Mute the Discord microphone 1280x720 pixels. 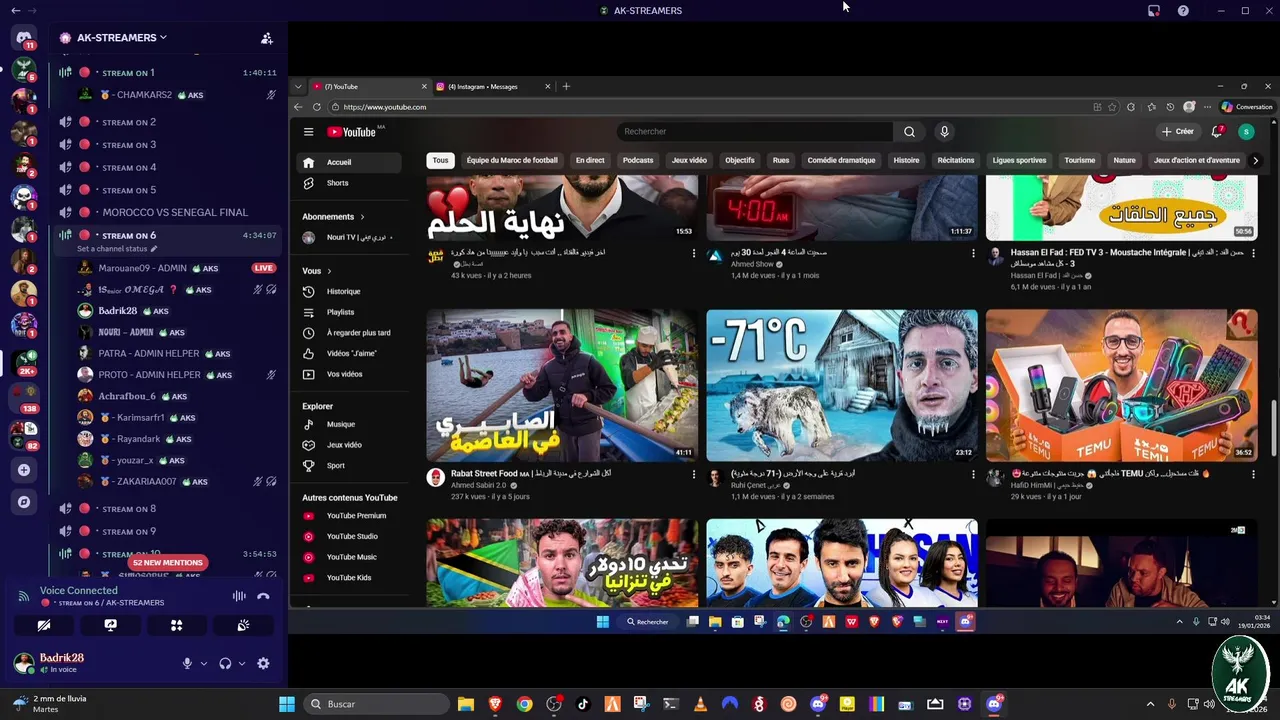point(187,663)
